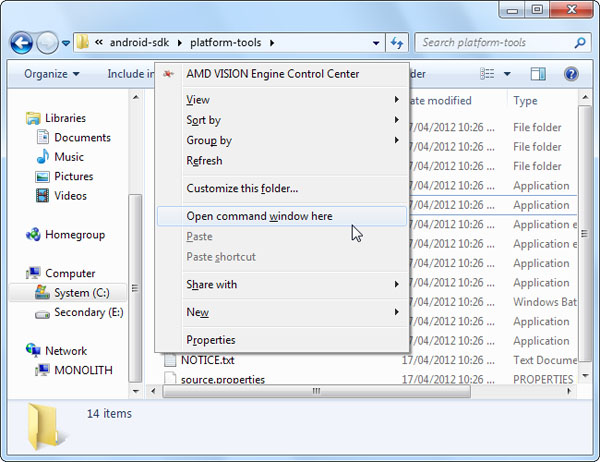600x462 pixels.
Task: Click the file list vertical scrollbar thumb
Action: (x=585, y=233)
